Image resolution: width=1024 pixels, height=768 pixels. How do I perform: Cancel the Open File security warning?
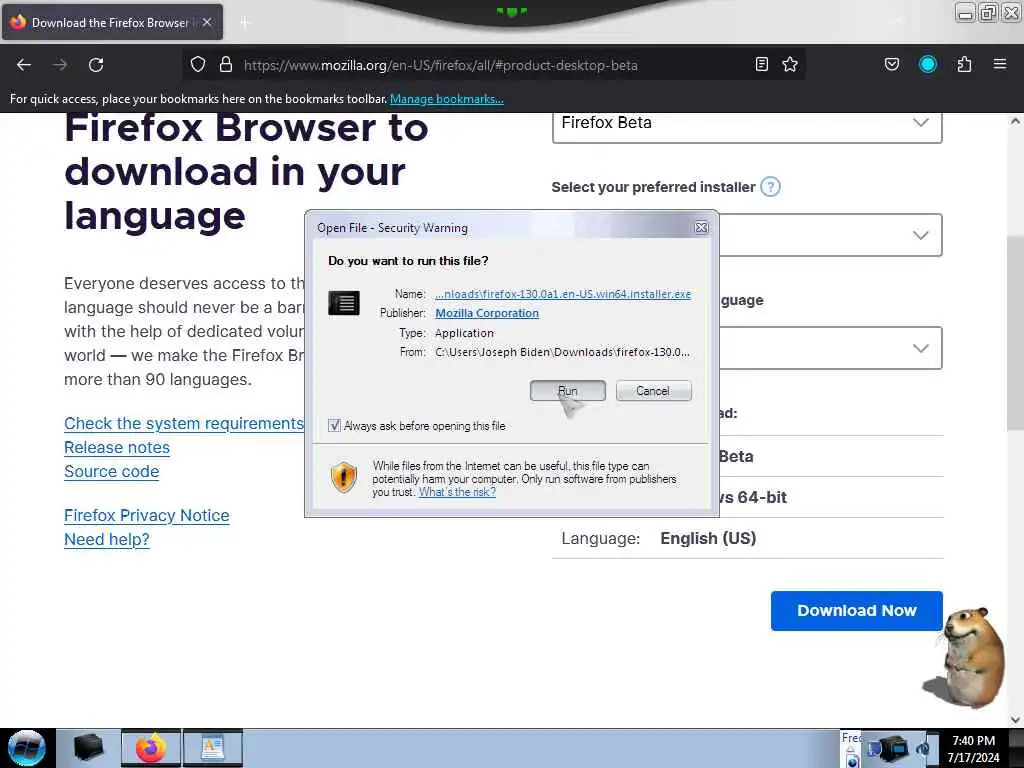click(x=653, y=391)
